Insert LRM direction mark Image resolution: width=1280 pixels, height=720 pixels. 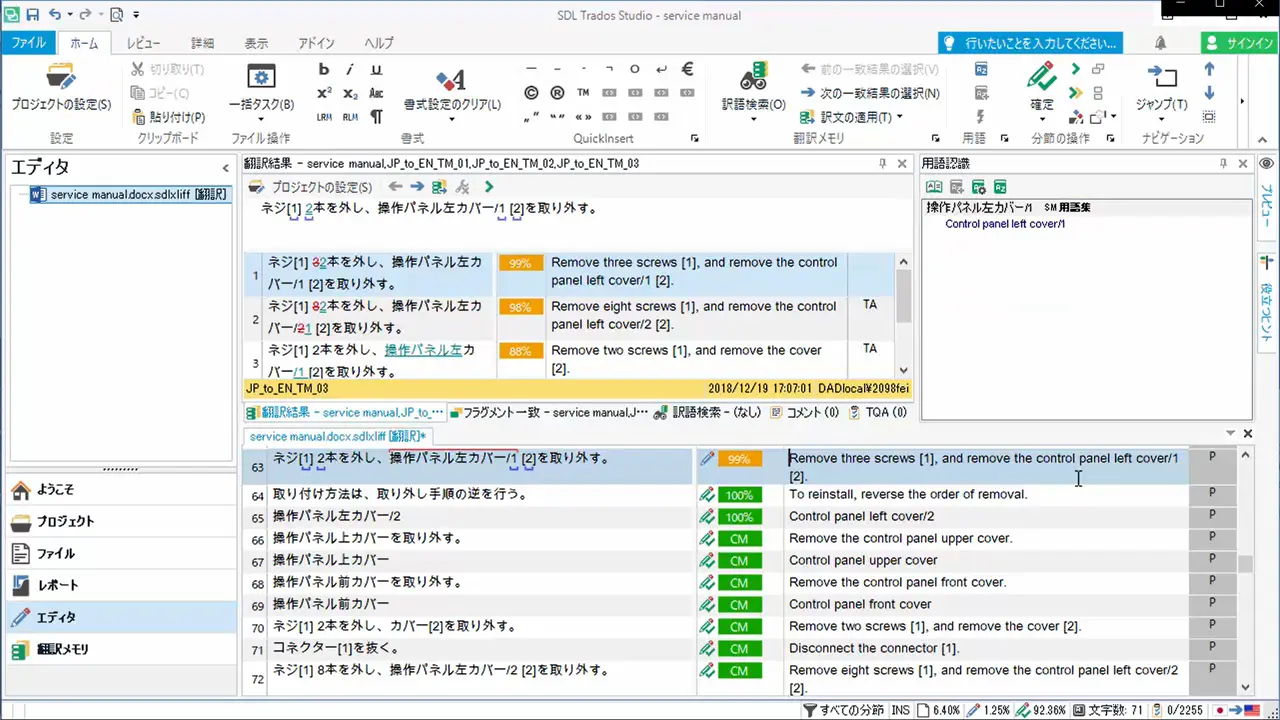[324, 117]
